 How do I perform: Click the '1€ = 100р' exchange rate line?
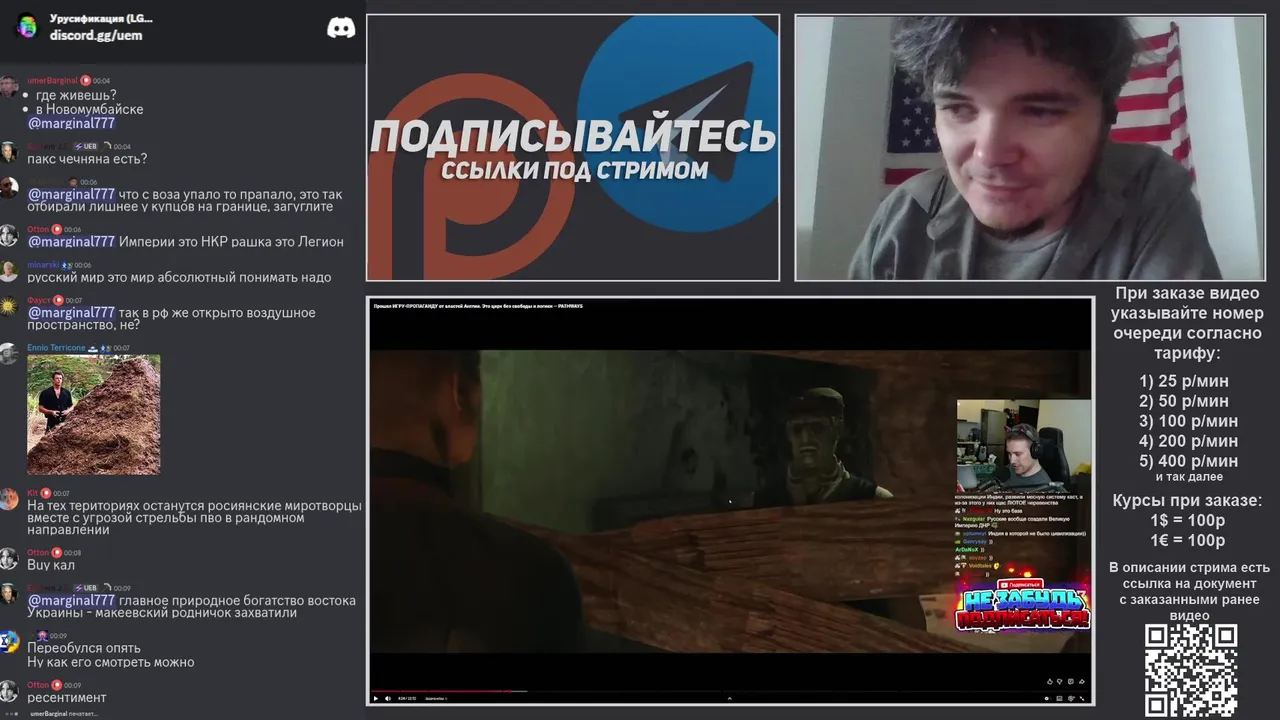[x=1188, y=541]
